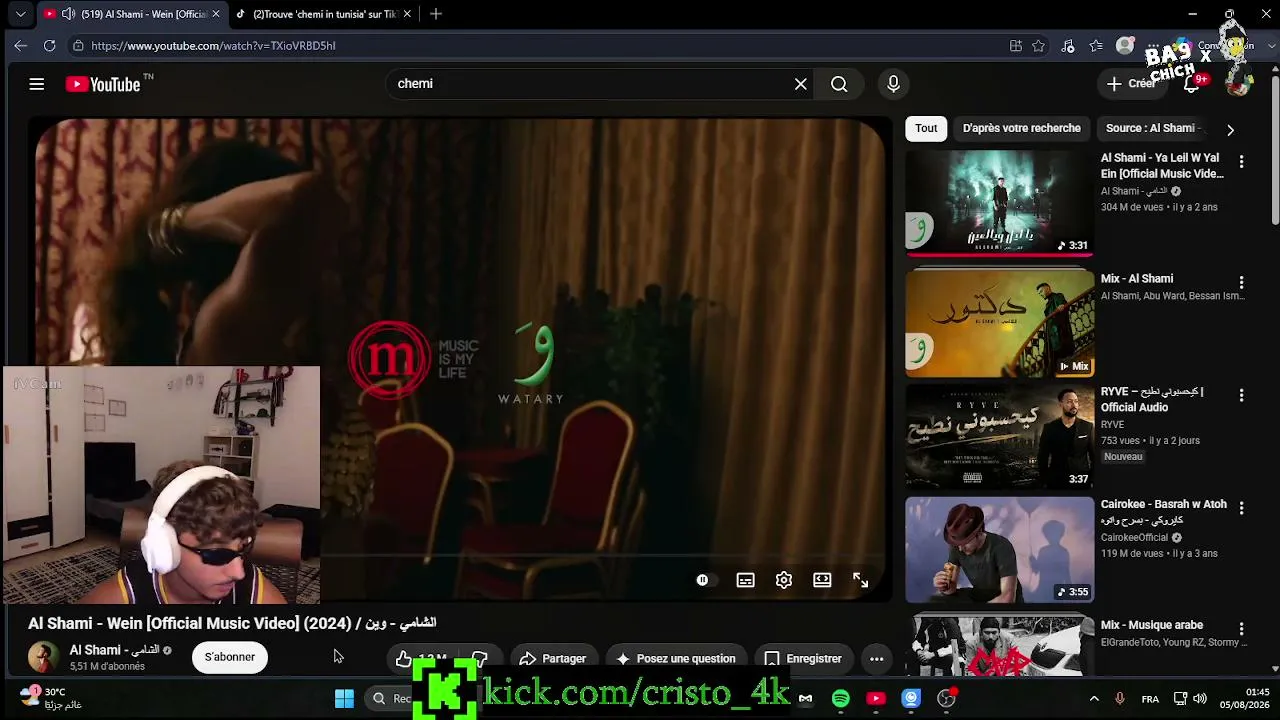This screenshot has height=720, width=1280.
Task: Click 'Posez une question' button
Action: [676, 658]
